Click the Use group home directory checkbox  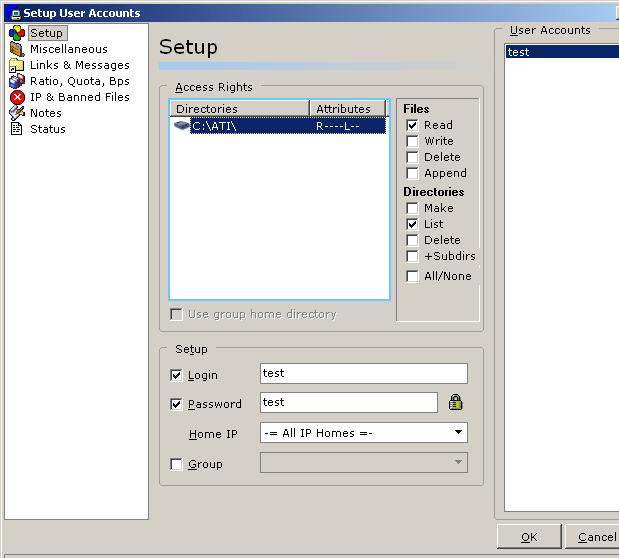(176, 314)
